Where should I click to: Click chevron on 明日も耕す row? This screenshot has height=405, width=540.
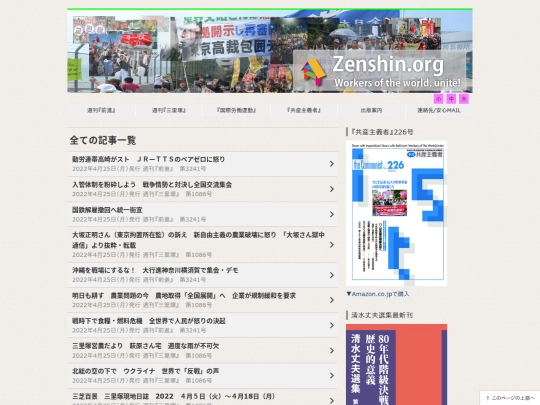pos(332,300)
